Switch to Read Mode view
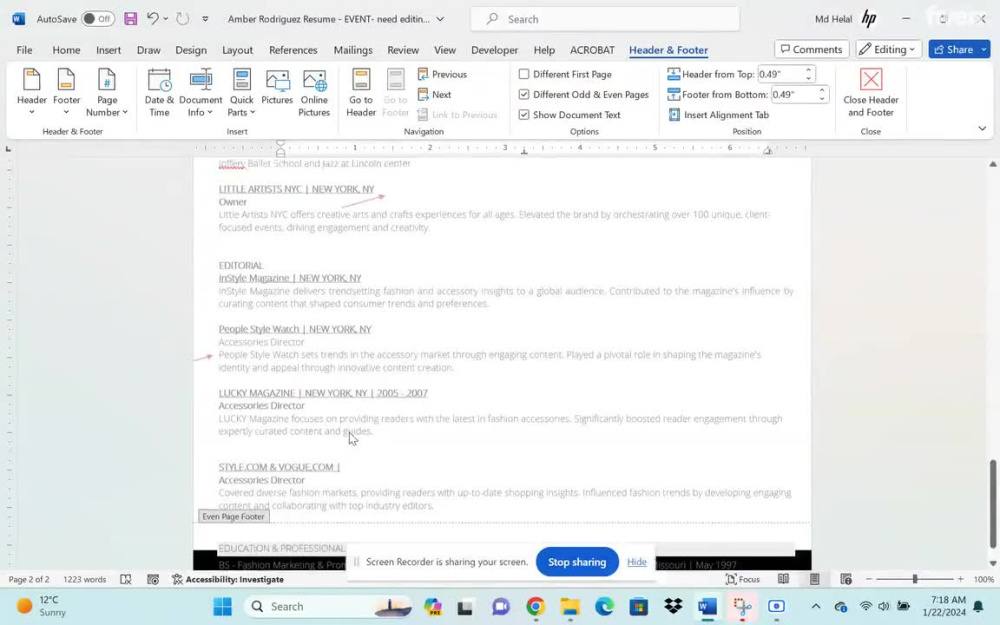 [x=783, y=579]
